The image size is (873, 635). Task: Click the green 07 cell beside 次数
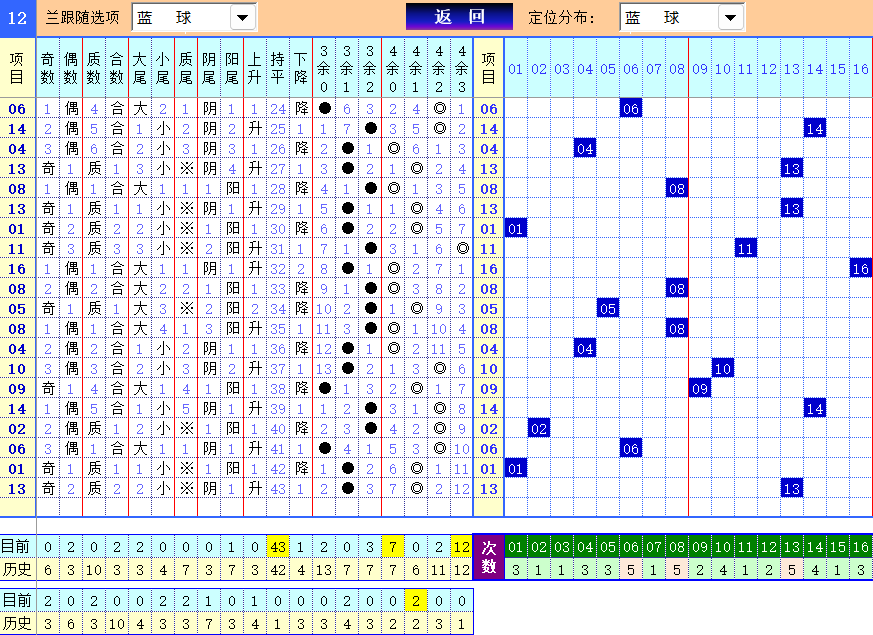coord(654,547)
